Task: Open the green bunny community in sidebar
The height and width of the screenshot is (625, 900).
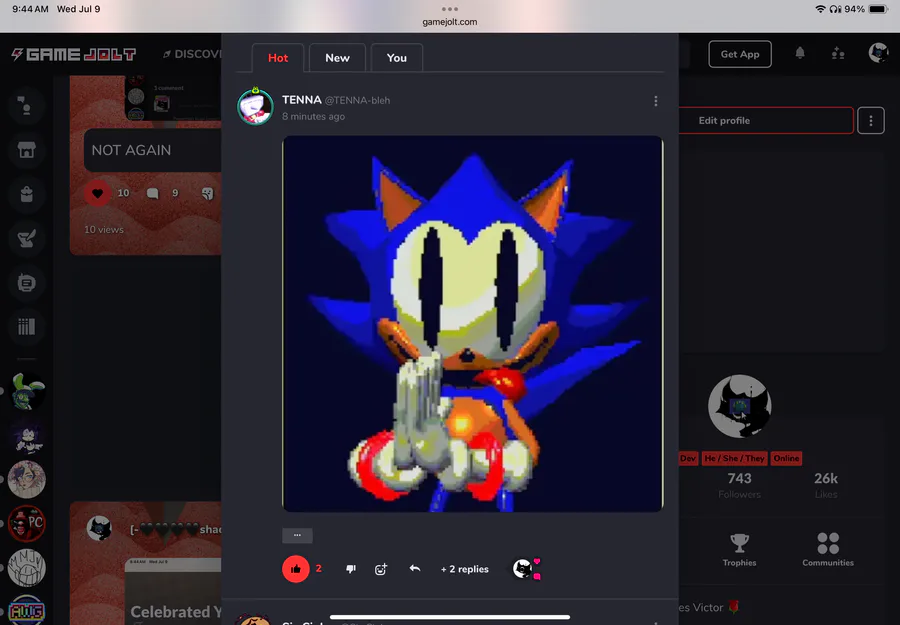Action: tap(27, 391)
